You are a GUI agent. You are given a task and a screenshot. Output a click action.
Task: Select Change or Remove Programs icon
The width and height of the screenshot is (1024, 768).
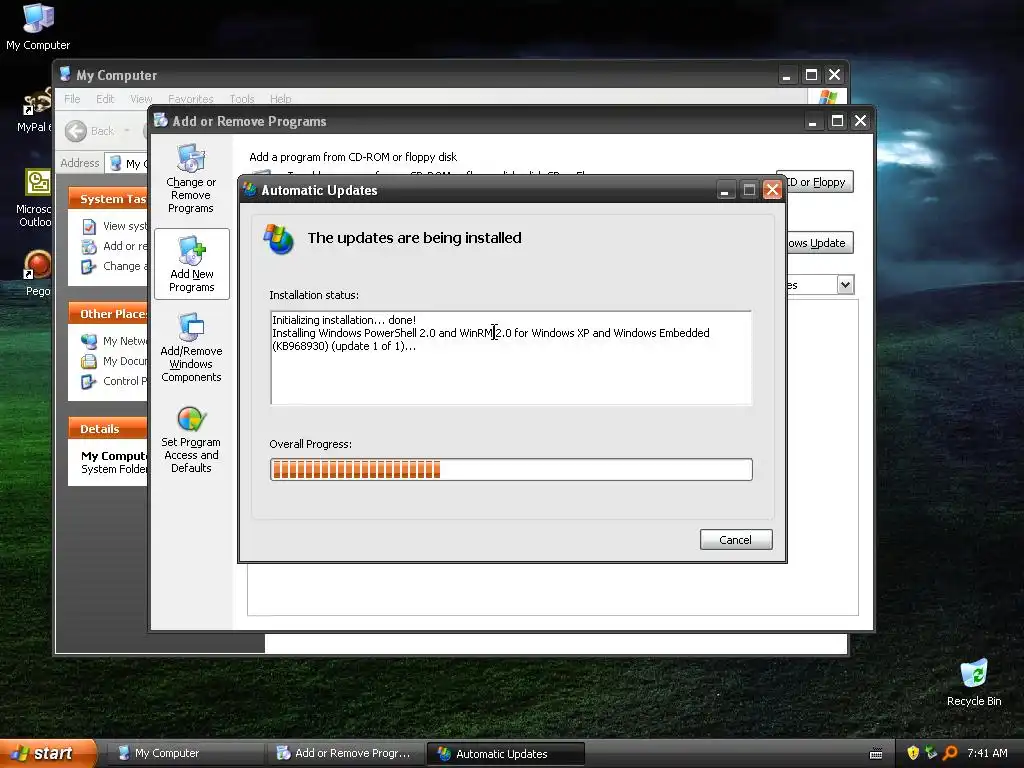tap(191, 178)
